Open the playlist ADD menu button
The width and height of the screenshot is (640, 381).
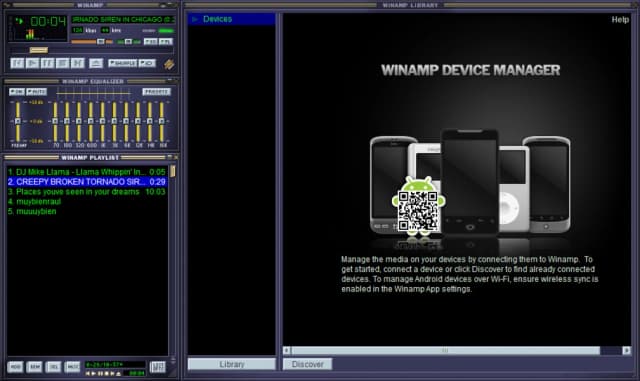pos(15,367)
